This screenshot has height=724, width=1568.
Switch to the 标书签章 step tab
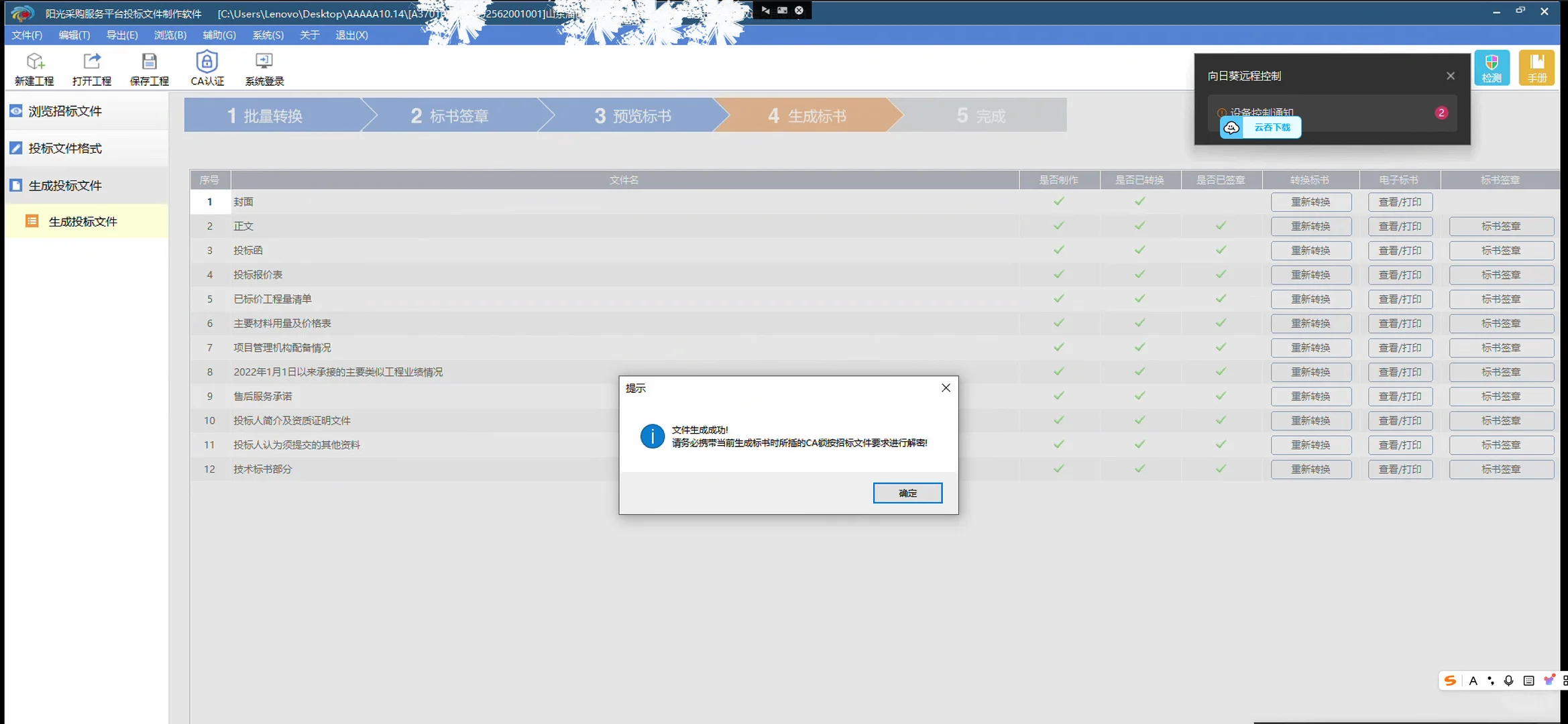click(449, 116)
